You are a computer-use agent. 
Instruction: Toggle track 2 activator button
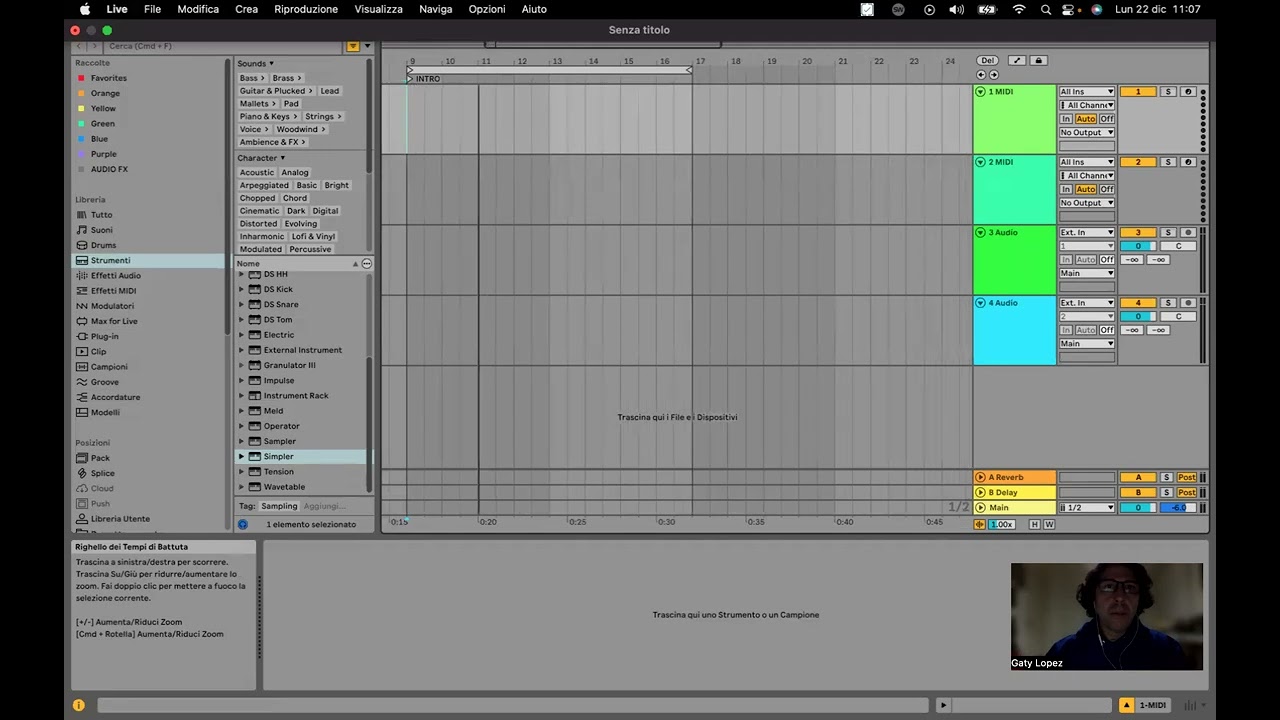tap(1137, 162)
